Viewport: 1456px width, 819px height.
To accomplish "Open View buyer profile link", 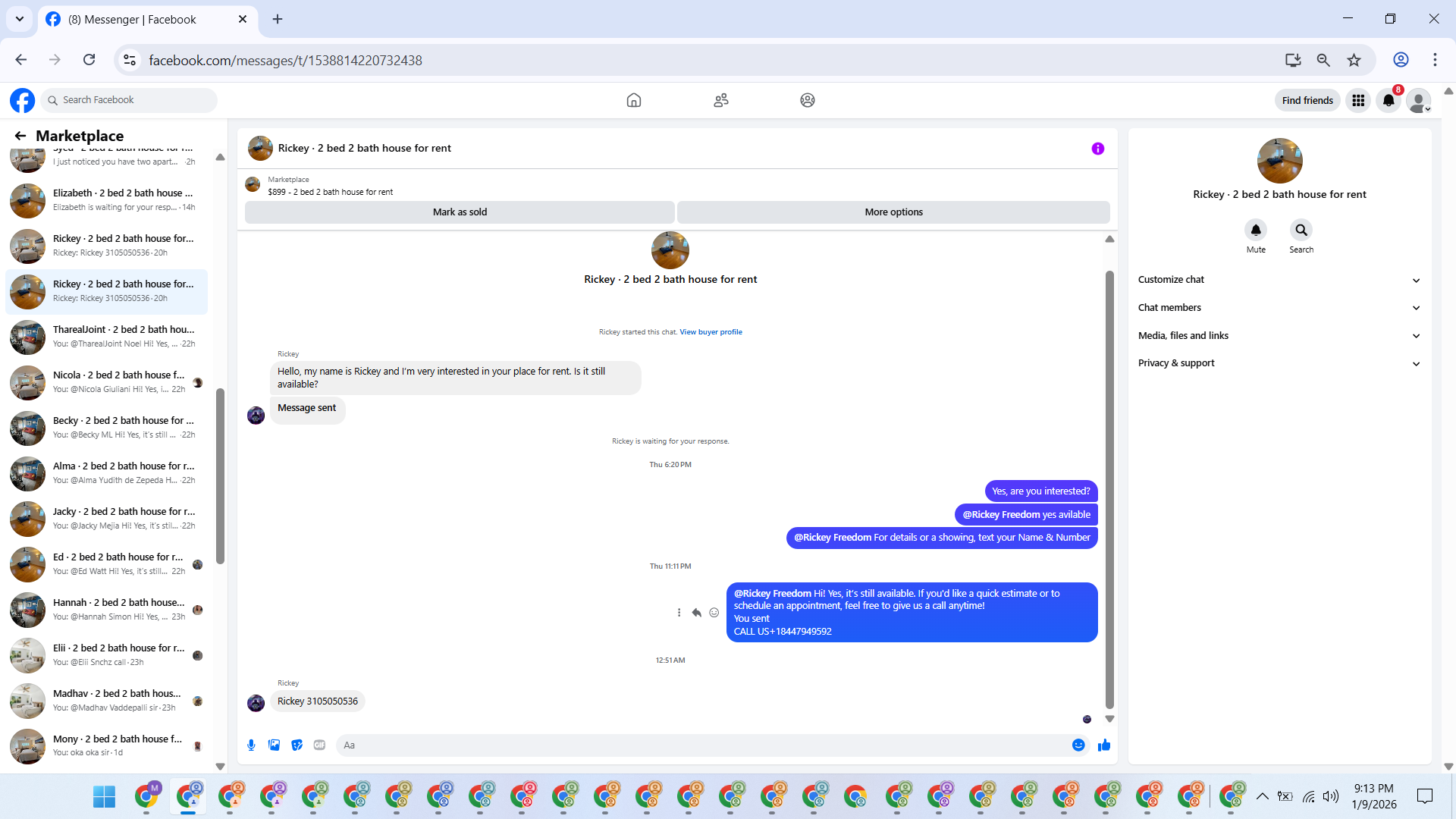I will coord(711,332).
